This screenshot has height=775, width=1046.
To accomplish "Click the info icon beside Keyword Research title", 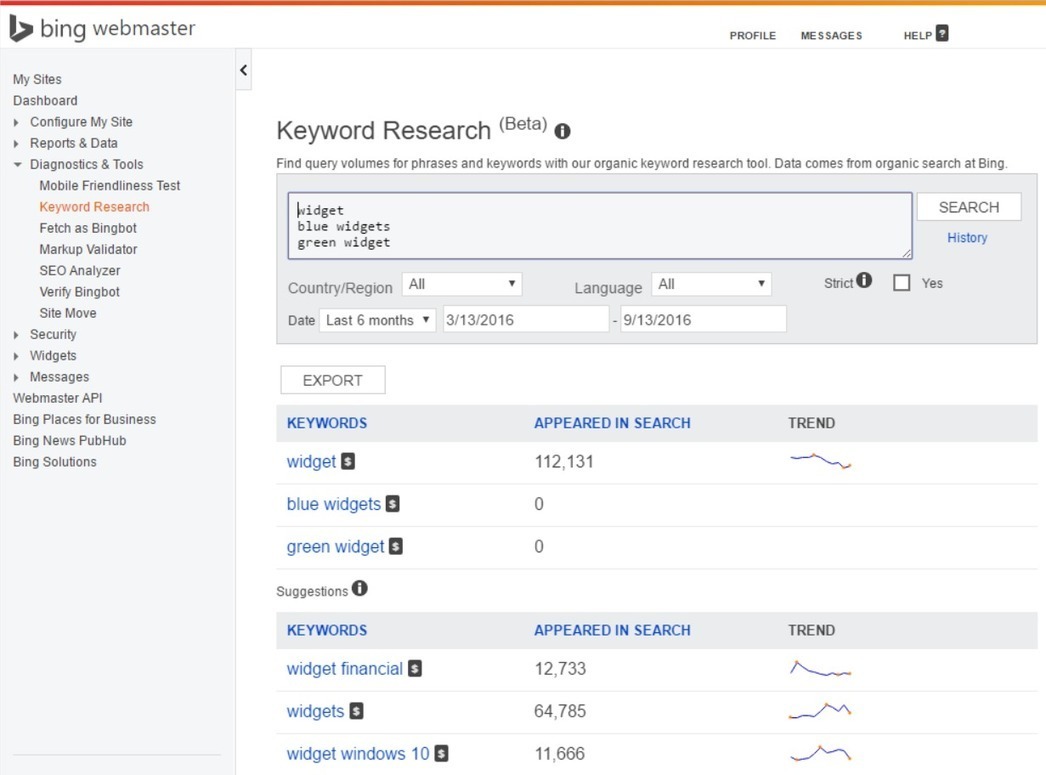I will pyautogui.click(x=562, y=131).
